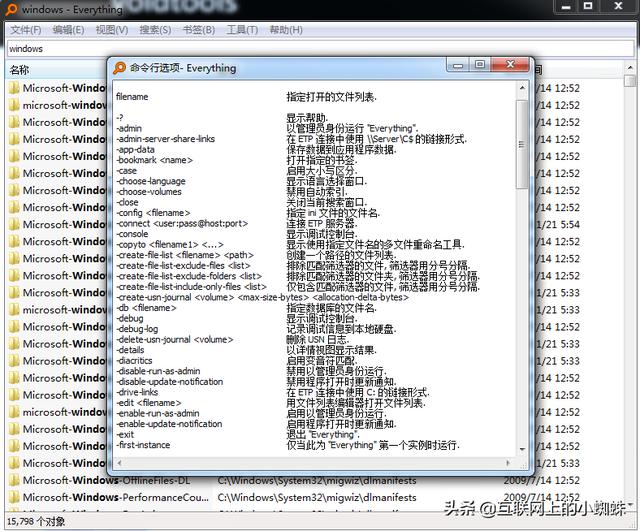Click the '-connect <user:pass@host:port>' option text

(x=182, y=223)
